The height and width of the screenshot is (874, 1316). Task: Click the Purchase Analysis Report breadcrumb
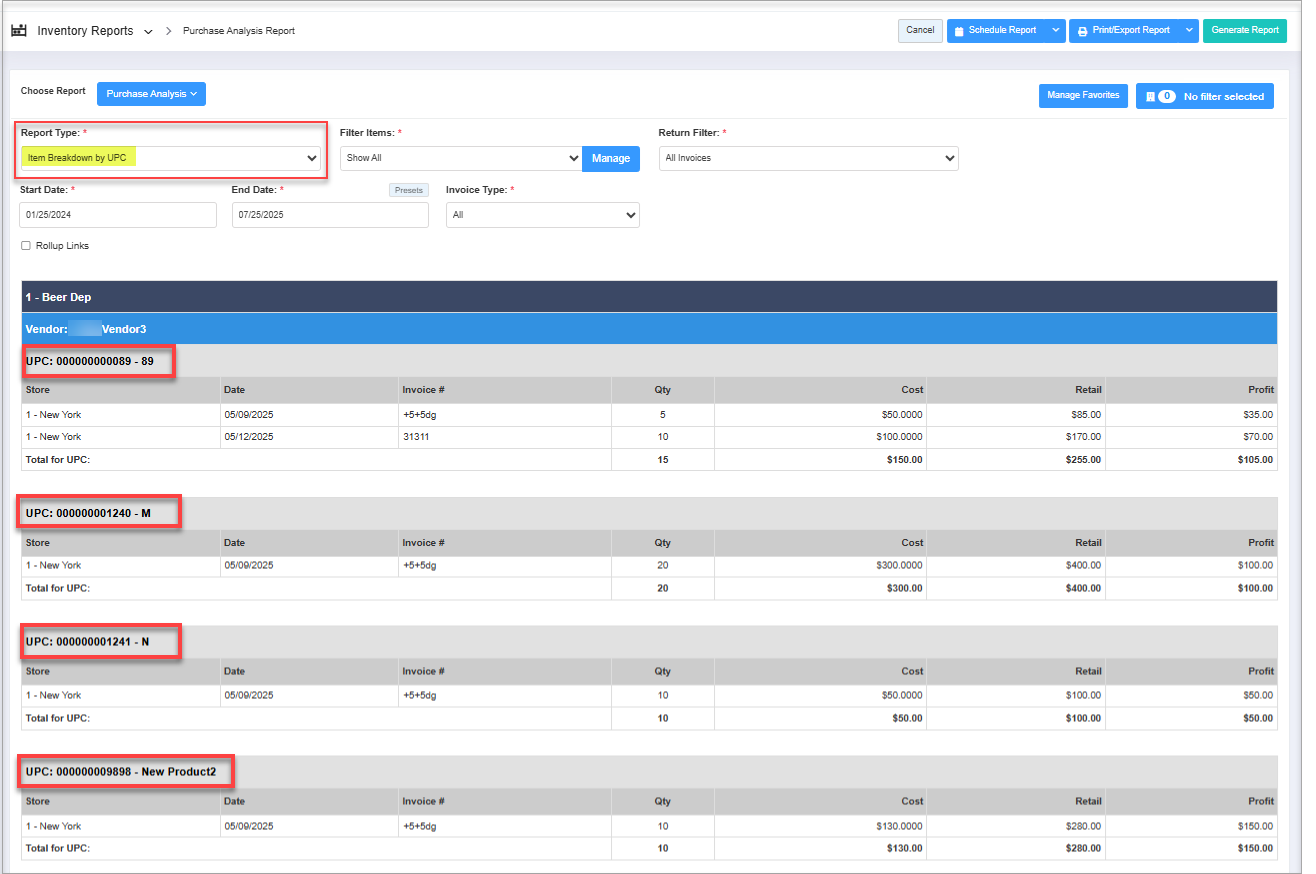coord(239,31)
